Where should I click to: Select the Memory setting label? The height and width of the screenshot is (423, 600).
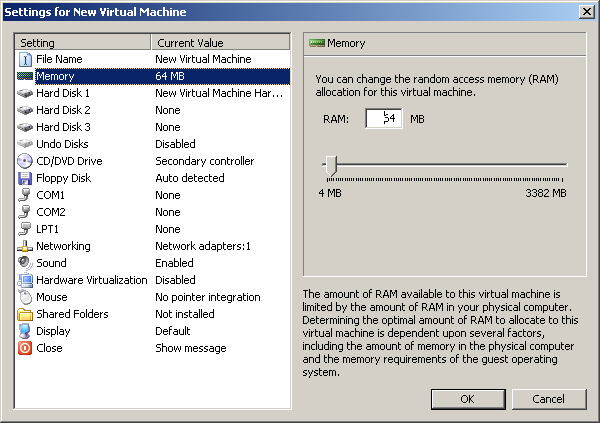pos(55,76)
